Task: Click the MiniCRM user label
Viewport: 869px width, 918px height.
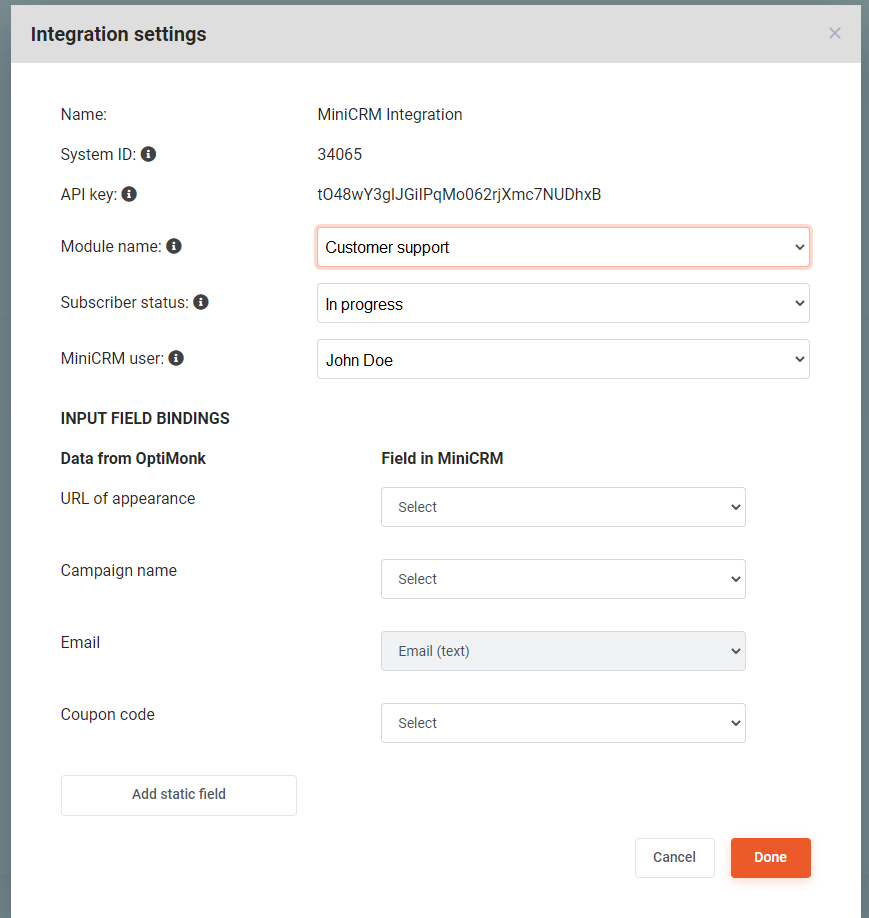Action: pyautogui.click(x=112, y=358)
